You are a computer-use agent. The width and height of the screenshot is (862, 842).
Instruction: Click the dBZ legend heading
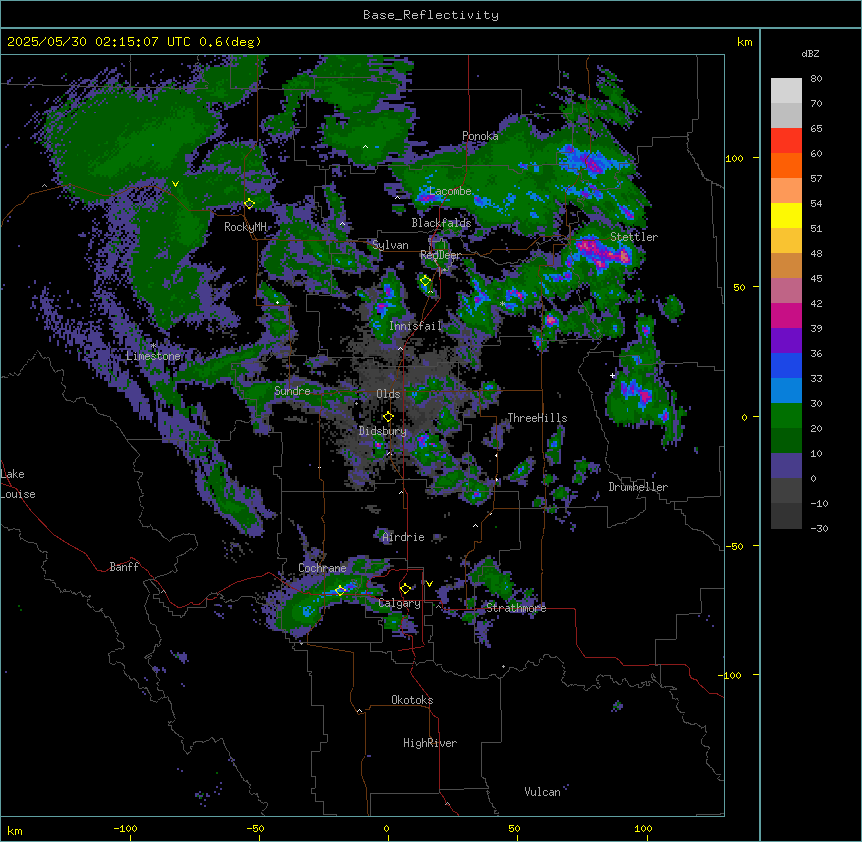[810, 53]
